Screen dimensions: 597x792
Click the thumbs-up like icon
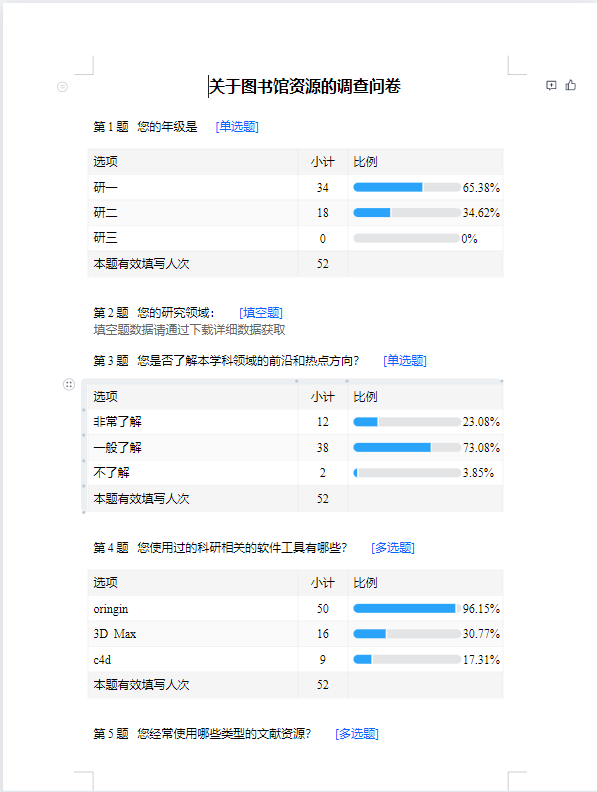pos(571,85)
